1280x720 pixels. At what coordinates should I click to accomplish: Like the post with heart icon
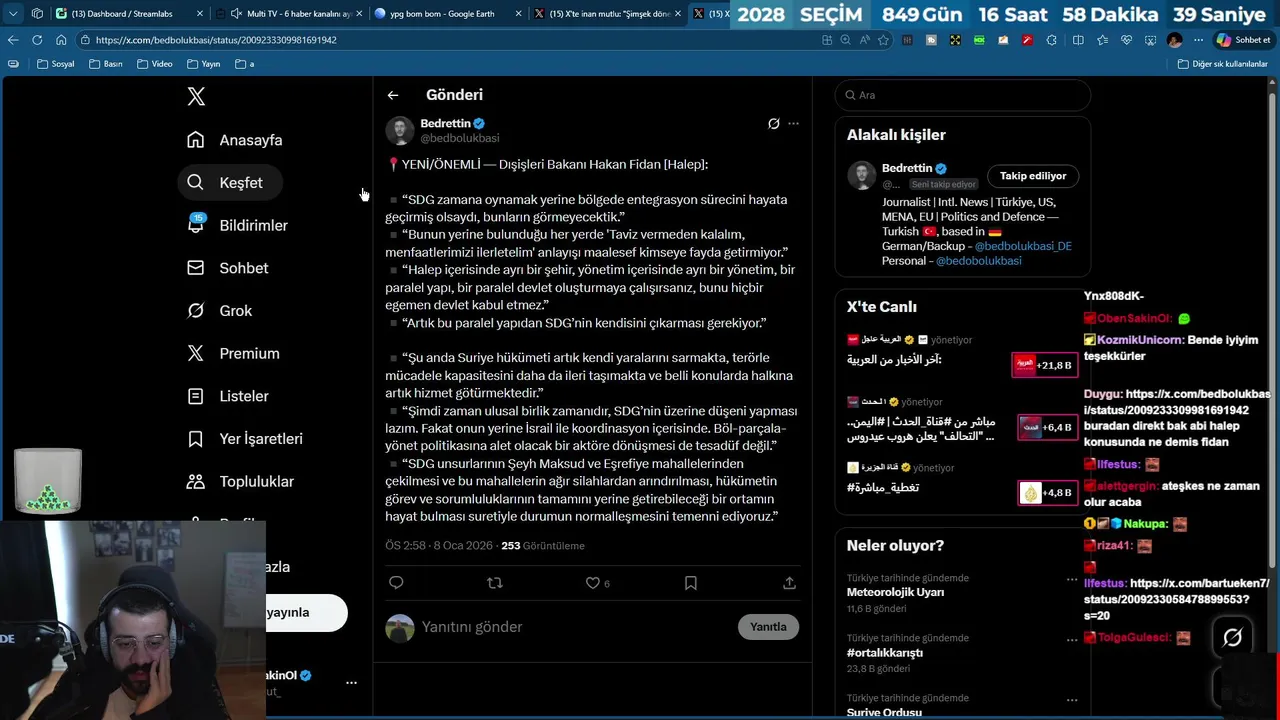pyautogui.click(x=592, y=583)
